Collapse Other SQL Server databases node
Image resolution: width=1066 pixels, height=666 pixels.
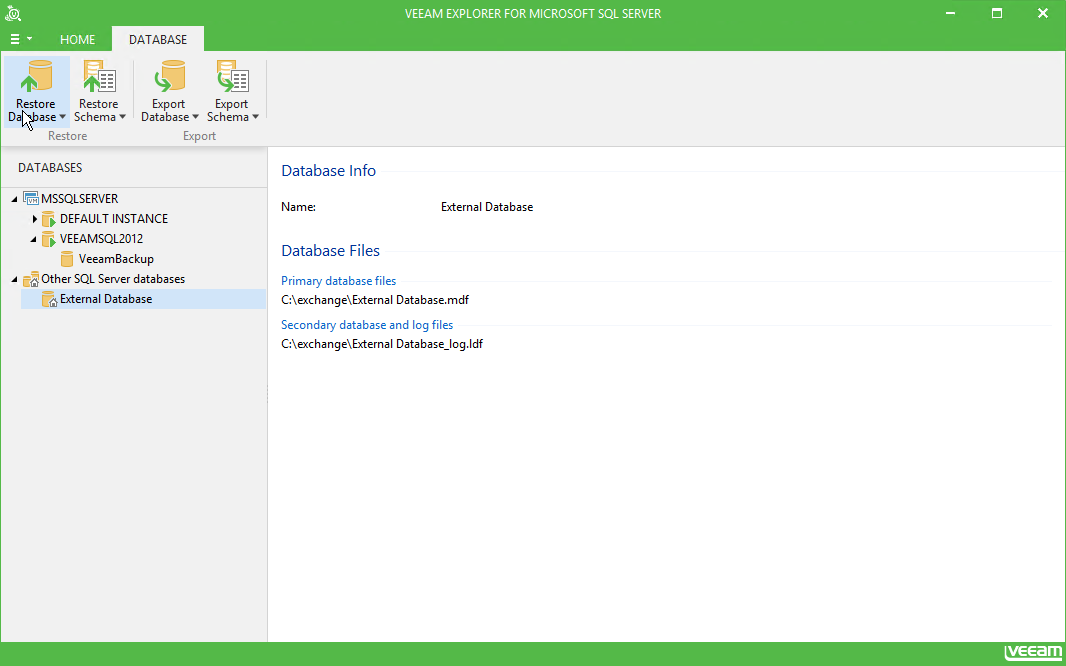(15, 279)
